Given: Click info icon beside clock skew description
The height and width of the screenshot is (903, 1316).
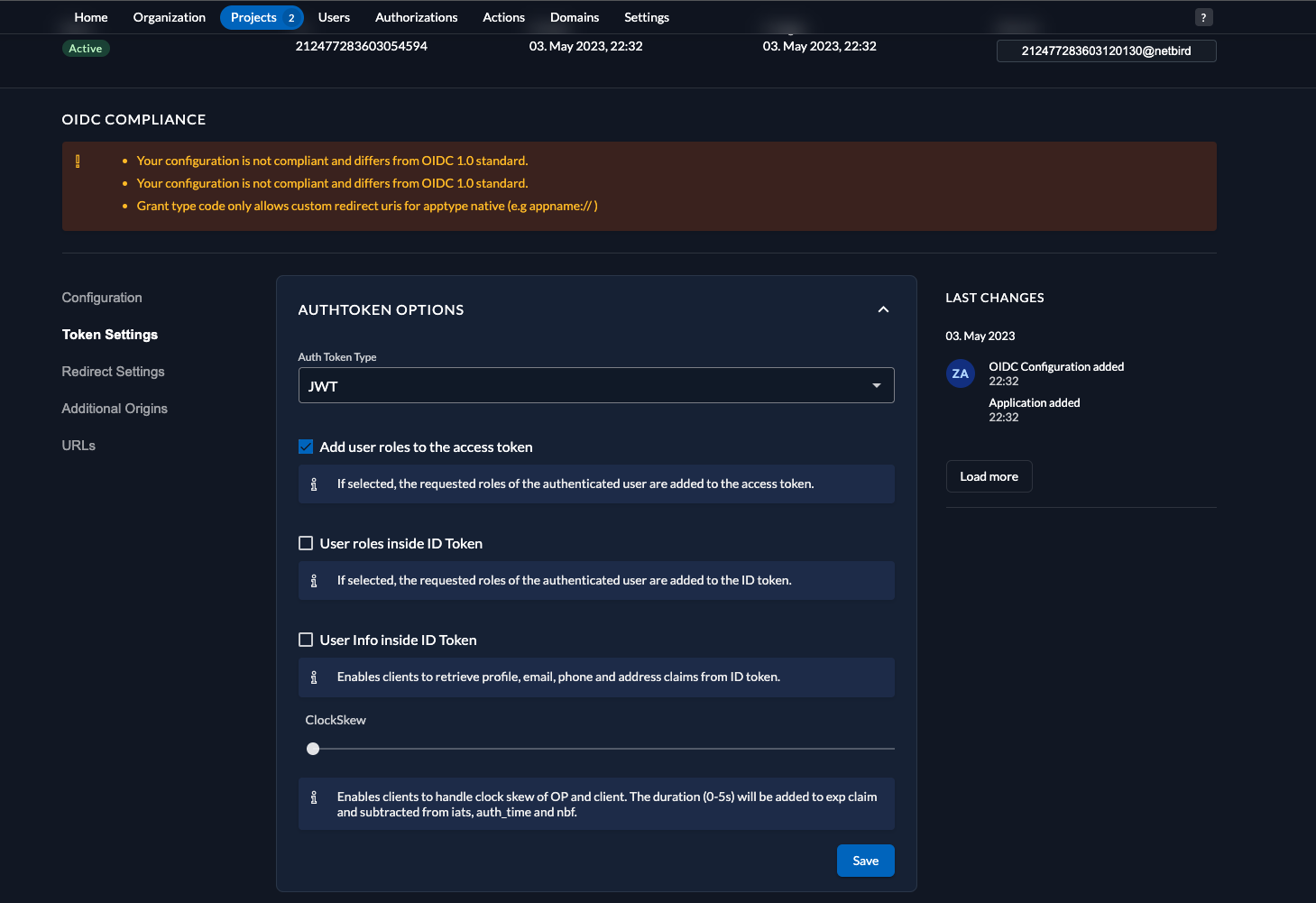Looking at the screenshot, I should tap(314, 797).
